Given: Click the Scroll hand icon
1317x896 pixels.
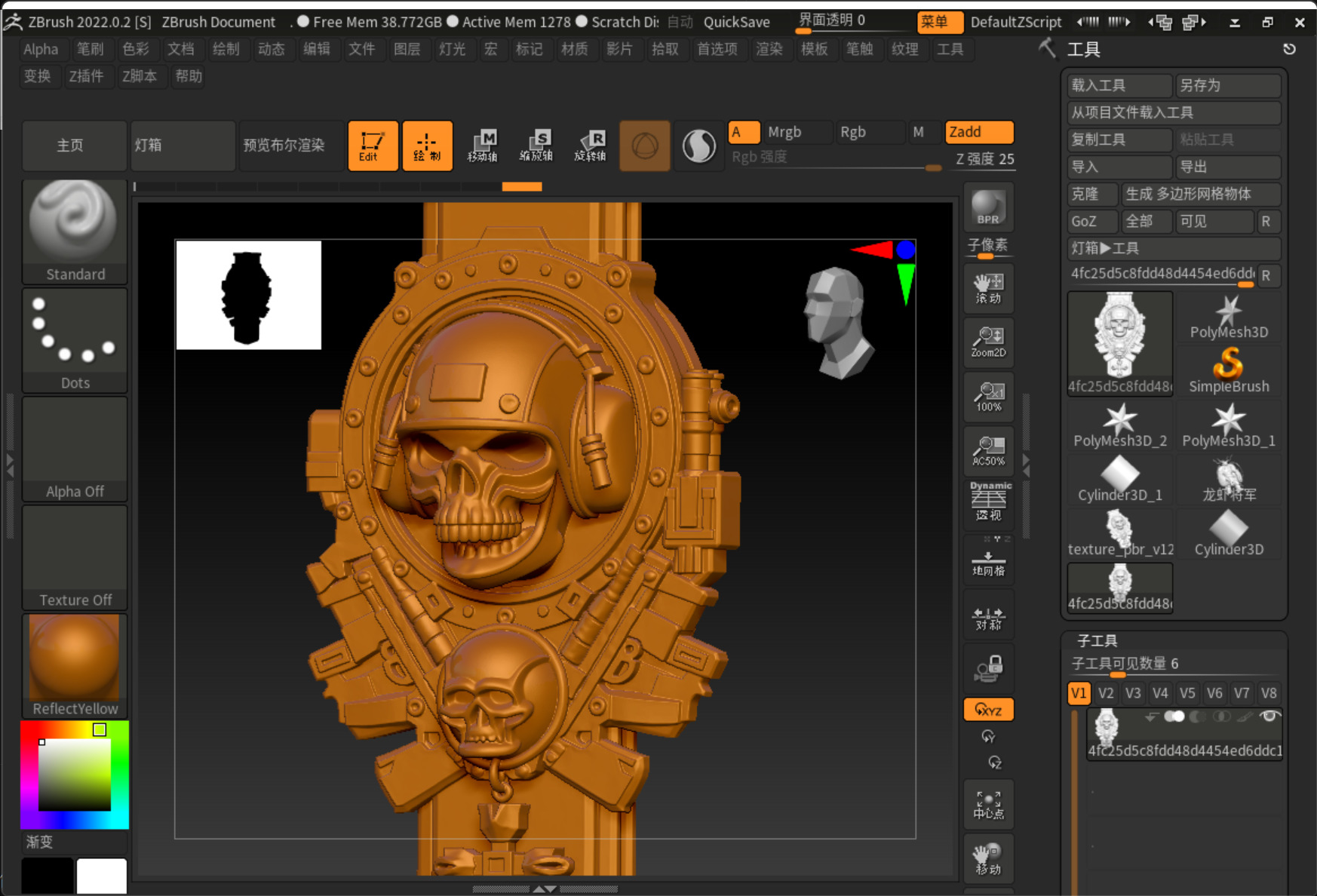Looking at the screenshot, I should coord(988,288).
